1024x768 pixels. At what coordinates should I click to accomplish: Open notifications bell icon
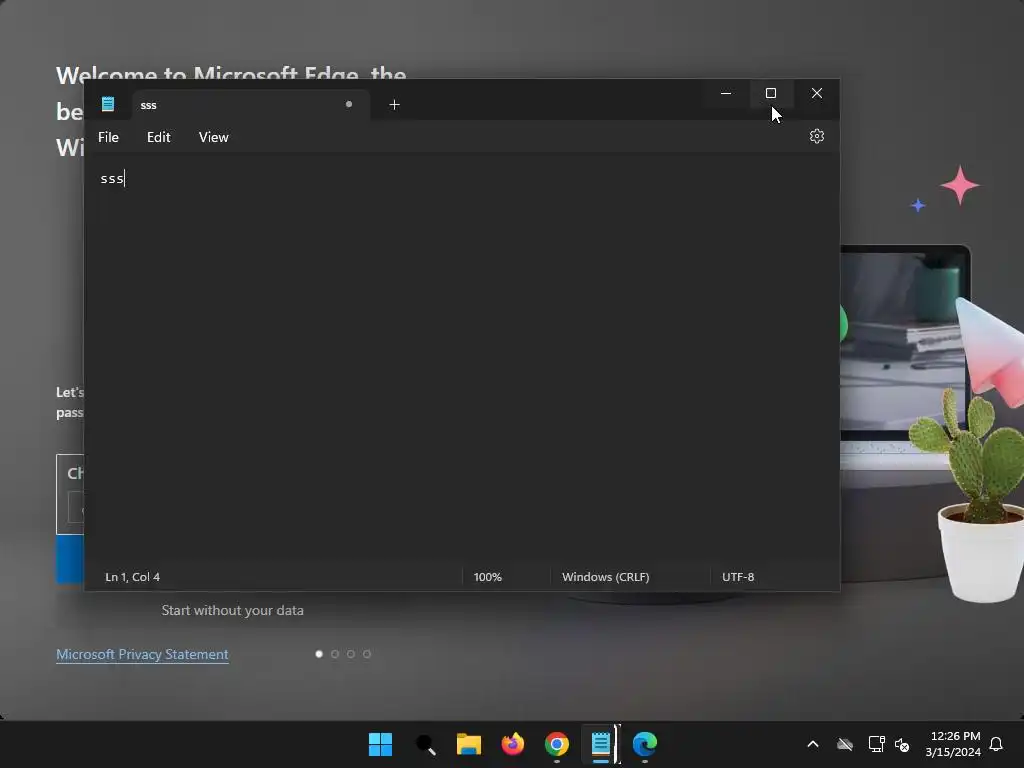coord(996,744)
